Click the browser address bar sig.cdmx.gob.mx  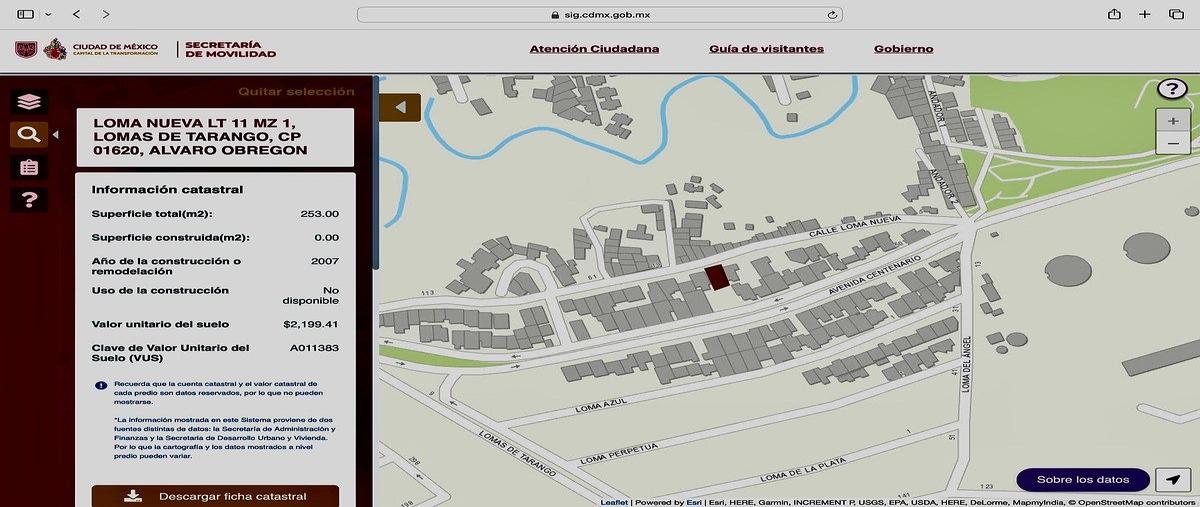tap(599, 15)
